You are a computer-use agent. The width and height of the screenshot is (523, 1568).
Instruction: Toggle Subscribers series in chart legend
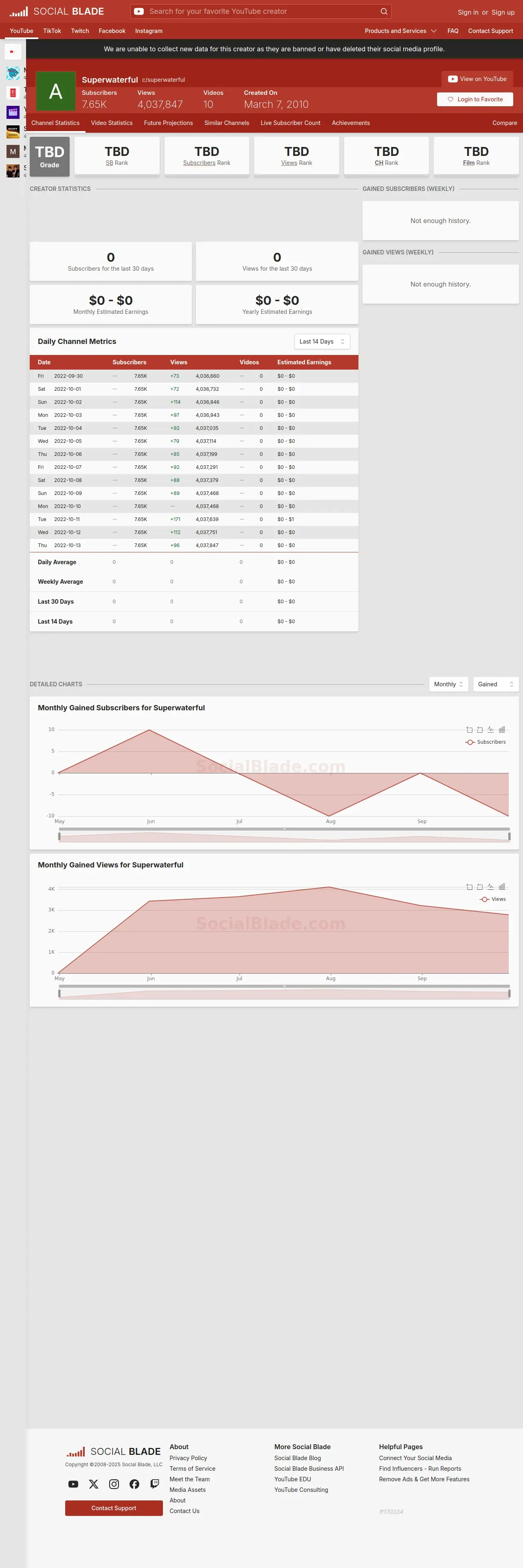click(486, 742)
